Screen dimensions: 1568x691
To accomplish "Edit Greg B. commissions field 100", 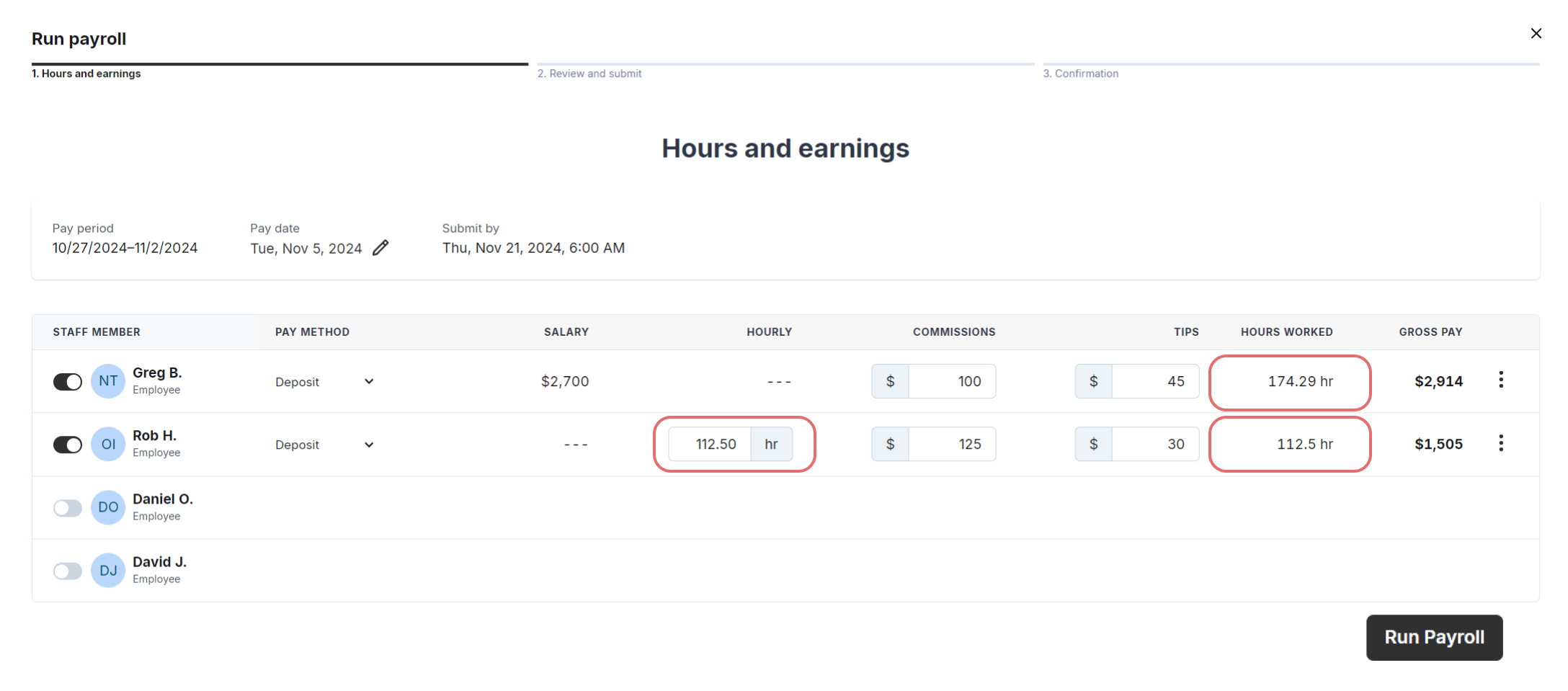I will click(x=952, y=381).
